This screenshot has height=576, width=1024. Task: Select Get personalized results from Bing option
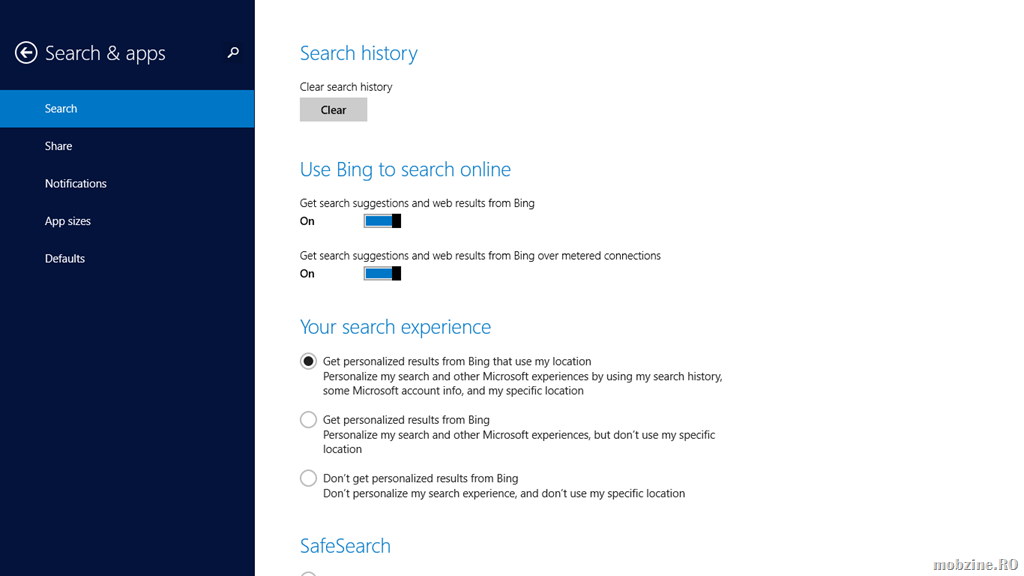tap(308, 419)
